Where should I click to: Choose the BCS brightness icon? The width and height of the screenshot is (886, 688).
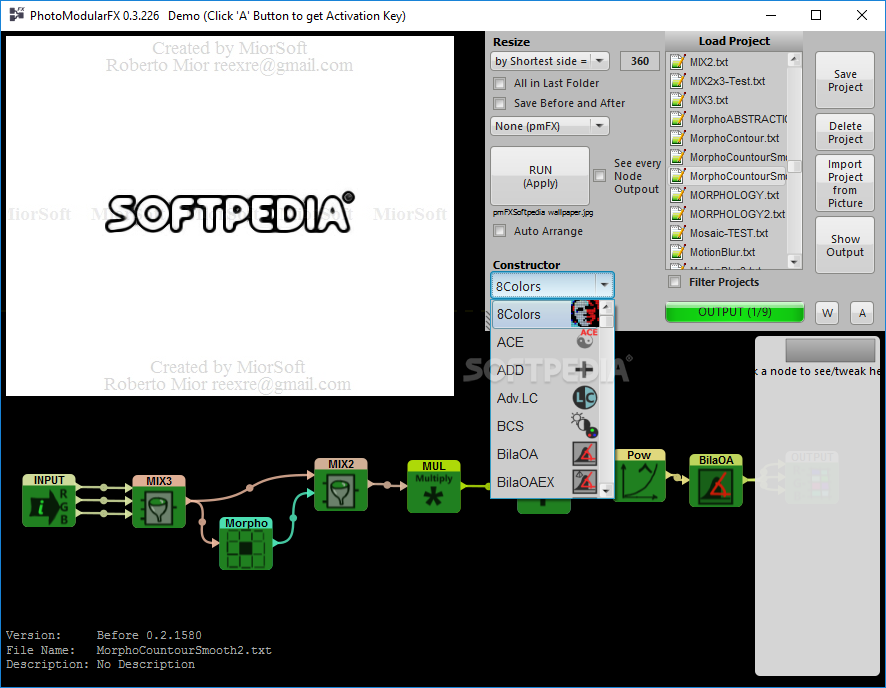point(584,425)
